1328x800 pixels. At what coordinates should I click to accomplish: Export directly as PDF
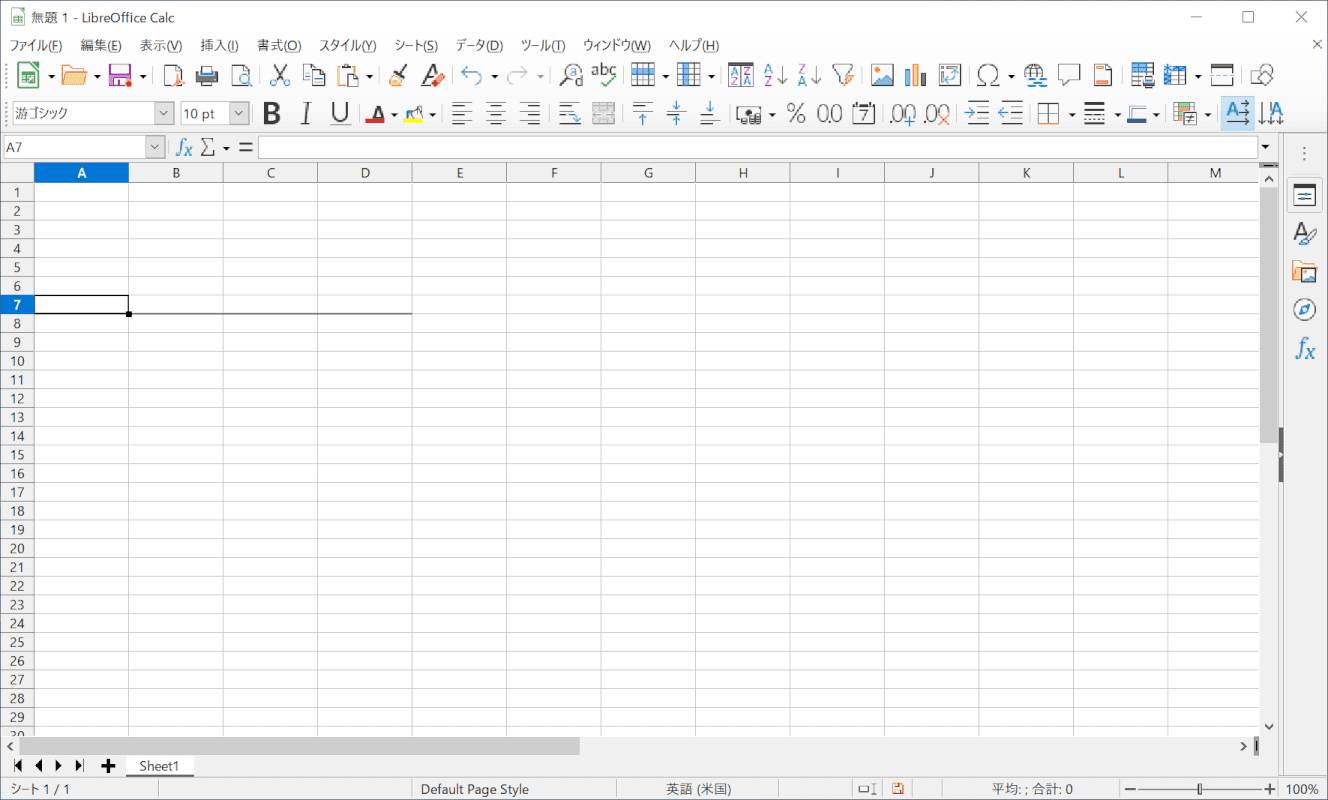[x=174, y=75]
